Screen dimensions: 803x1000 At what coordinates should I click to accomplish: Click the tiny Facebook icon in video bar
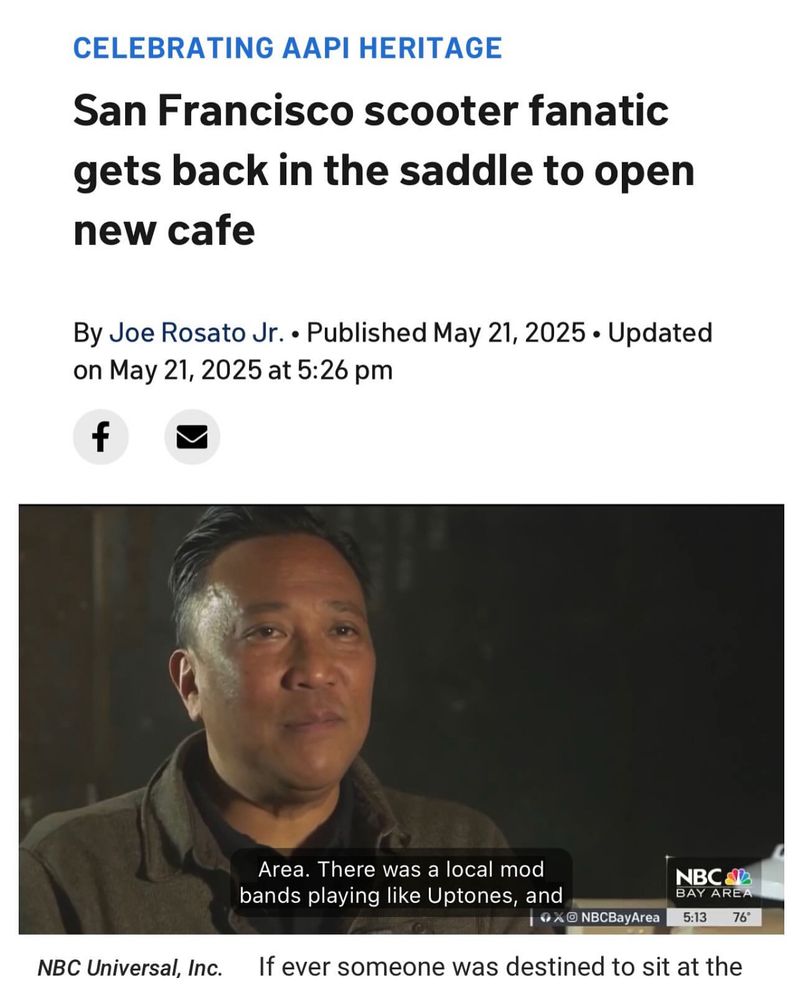click(545, 917)
